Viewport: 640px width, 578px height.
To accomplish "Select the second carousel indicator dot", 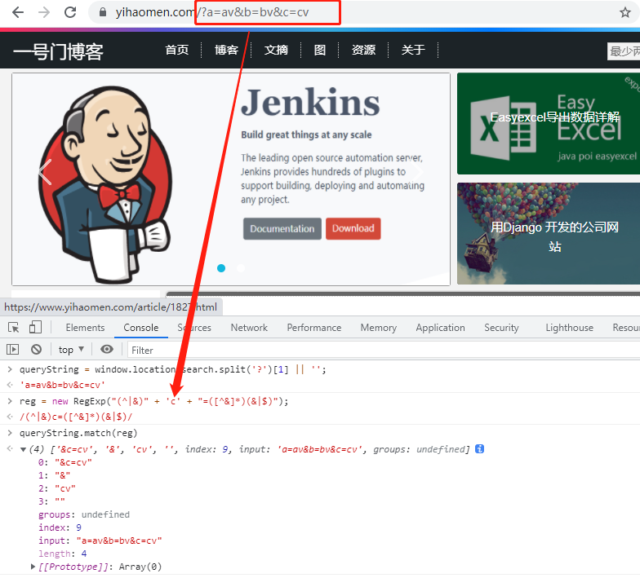I will pyautogui.click(x=241, y=268).
